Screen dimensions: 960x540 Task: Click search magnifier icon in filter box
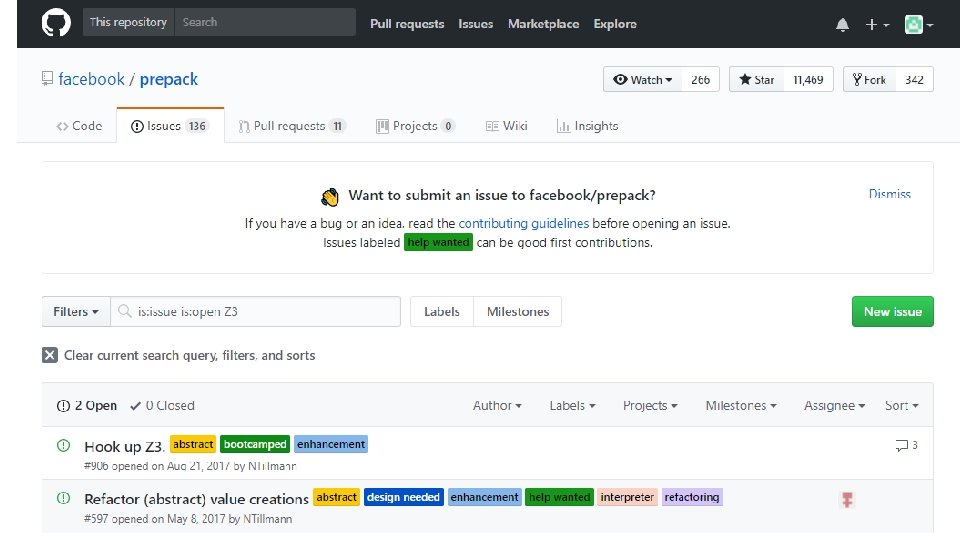(x=125, y=312)
